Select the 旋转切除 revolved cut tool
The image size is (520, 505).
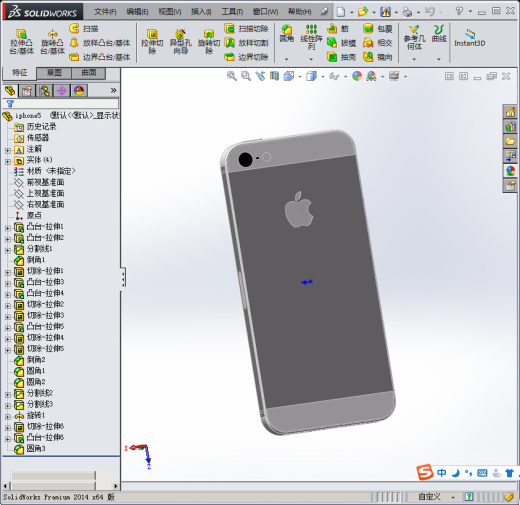209,42
